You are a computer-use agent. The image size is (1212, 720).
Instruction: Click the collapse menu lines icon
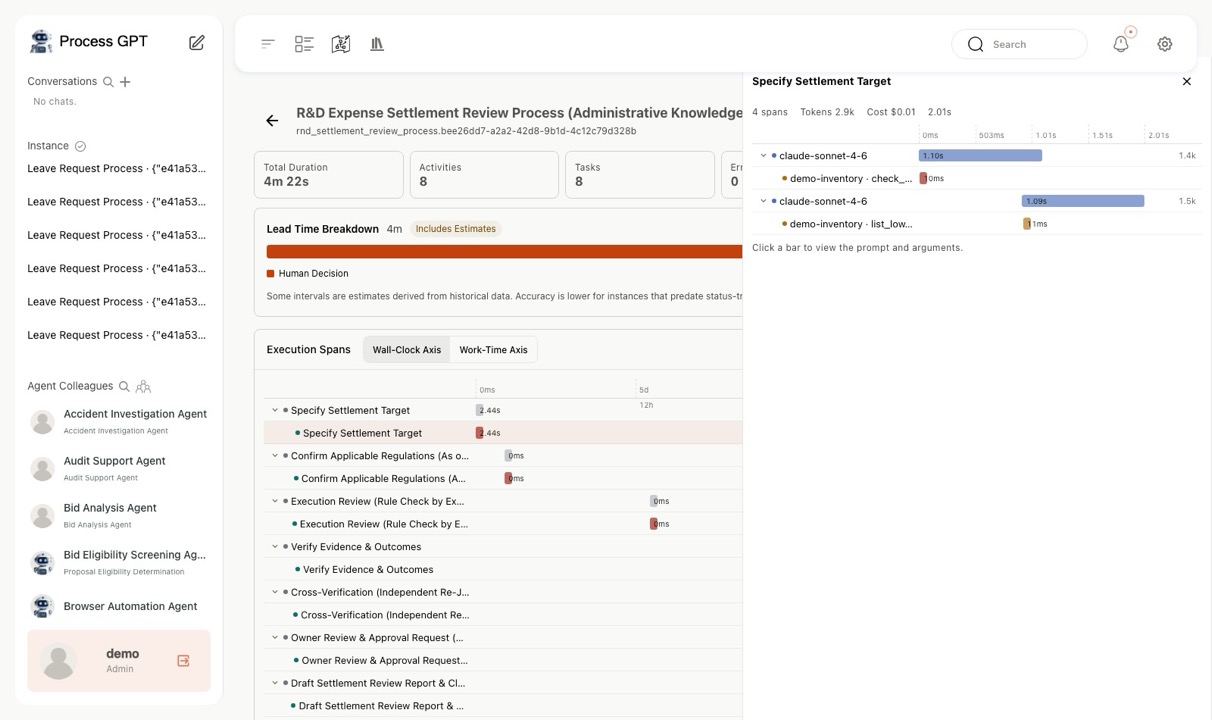(x=268, y=44)
